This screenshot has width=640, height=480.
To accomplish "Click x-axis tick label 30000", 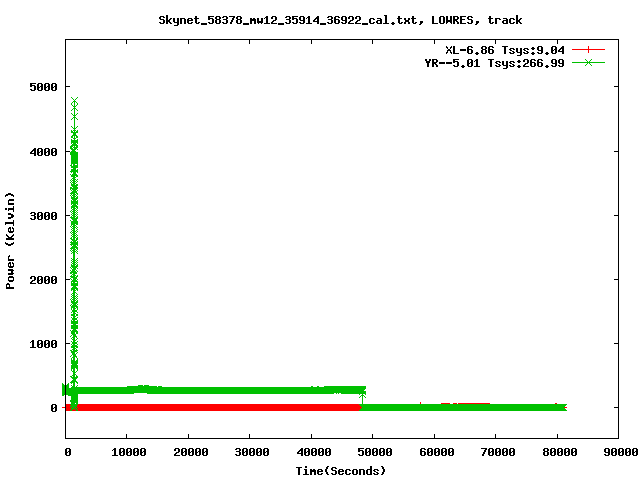I will click(x=252, y=452).
